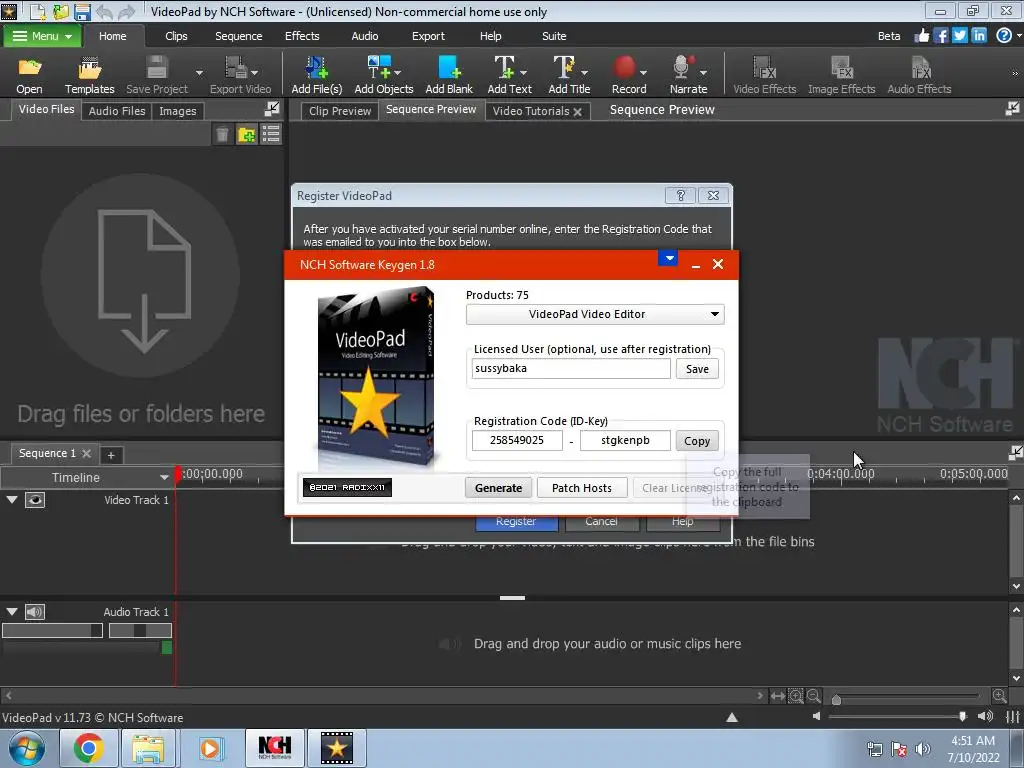Click the Export Video toolbar icon
Image resolution: width=1024 pixels, height=768 pixels.
[236, 67]
